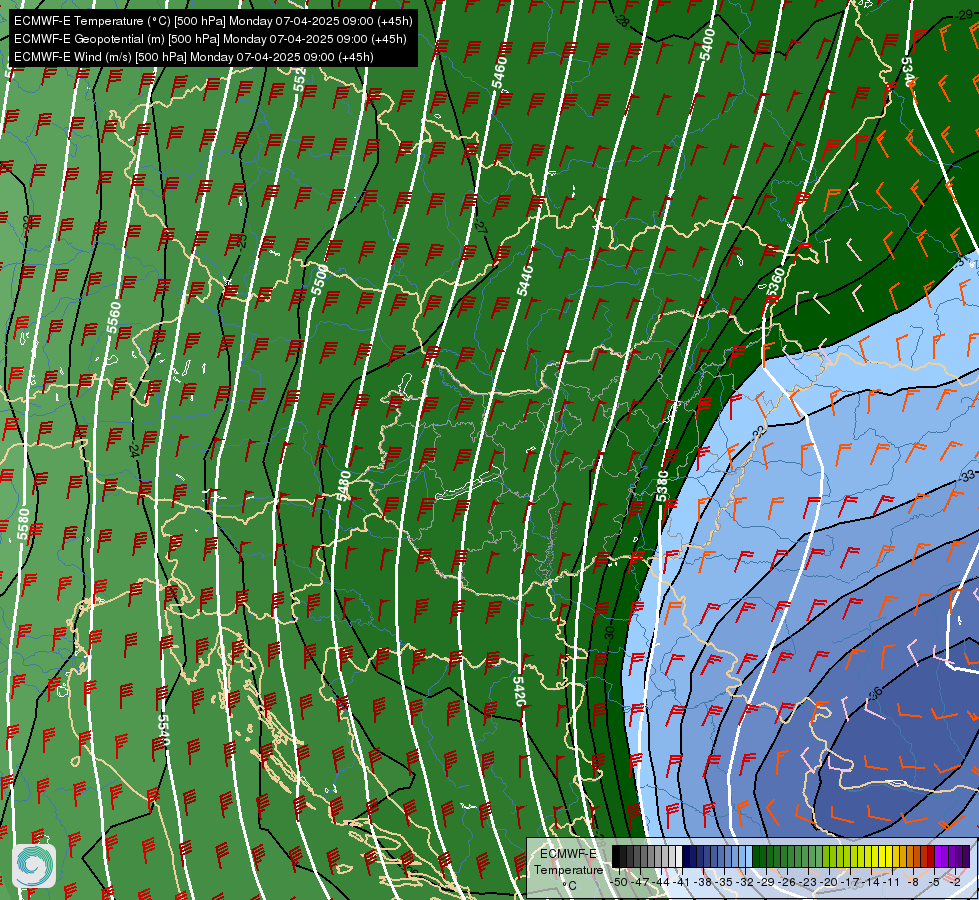Image resolution: width=979 pixels, height=900 pixels.
Task: Select the ECMWF-E Geopotential 500 hPa header line
Action: (210, 39)
